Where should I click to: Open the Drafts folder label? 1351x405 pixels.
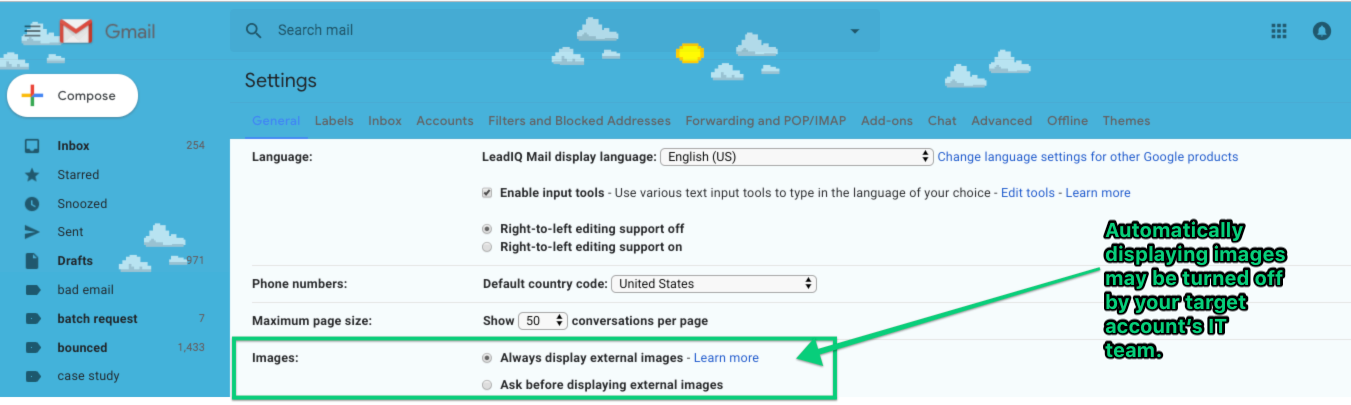(75, 261)
